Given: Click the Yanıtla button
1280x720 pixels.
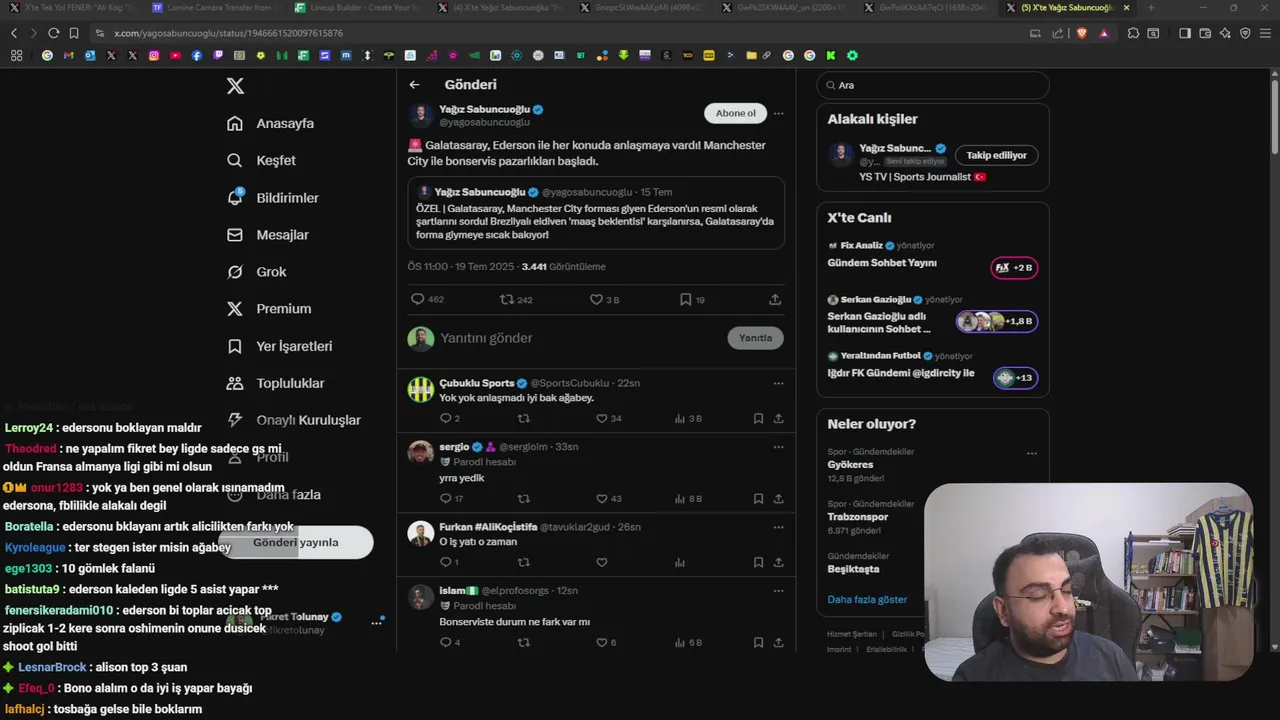Looking at the screenshot, I should [x=755, y=338].
